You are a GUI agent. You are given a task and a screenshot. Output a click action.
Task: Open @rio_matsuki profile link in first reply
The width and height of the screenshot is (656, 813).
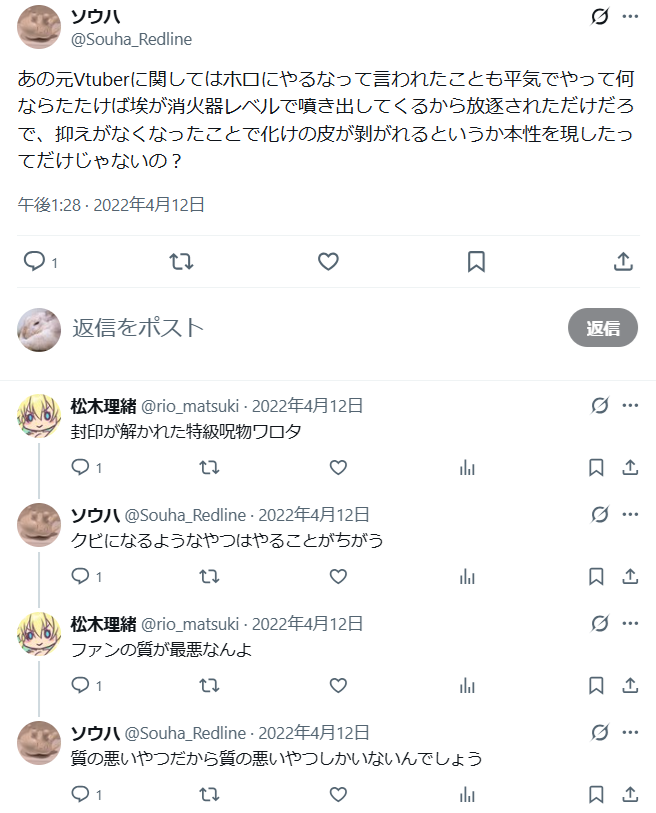point(190,405)
